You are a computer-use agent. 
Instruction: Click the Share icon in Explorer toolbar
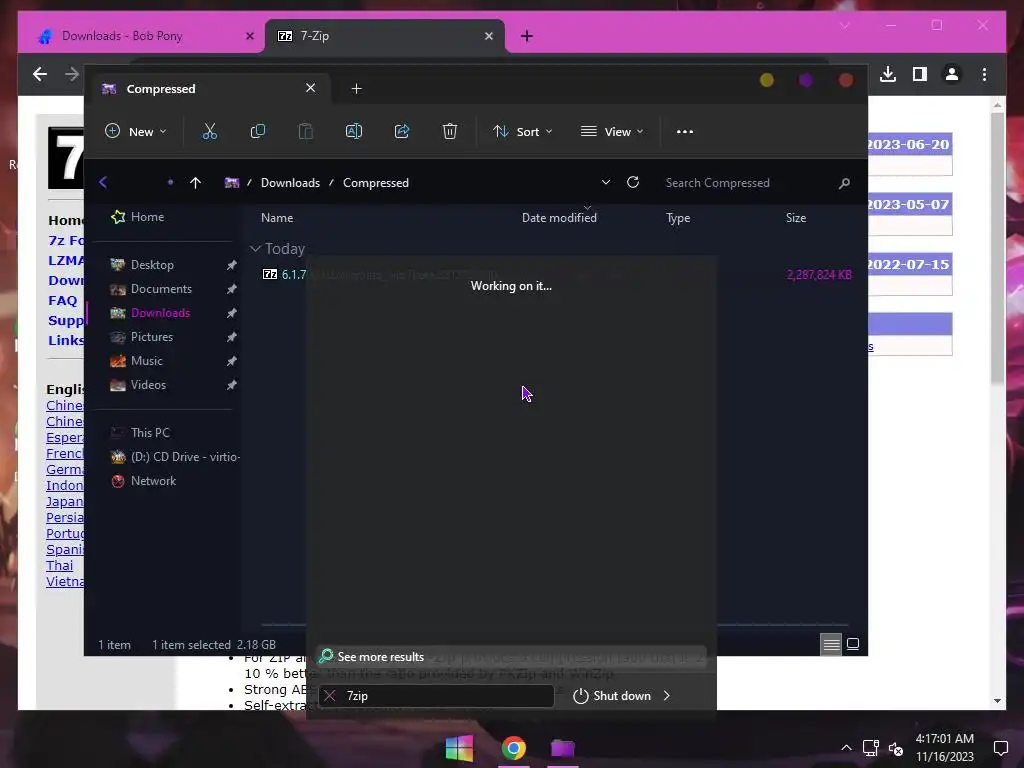pos(402,131)
